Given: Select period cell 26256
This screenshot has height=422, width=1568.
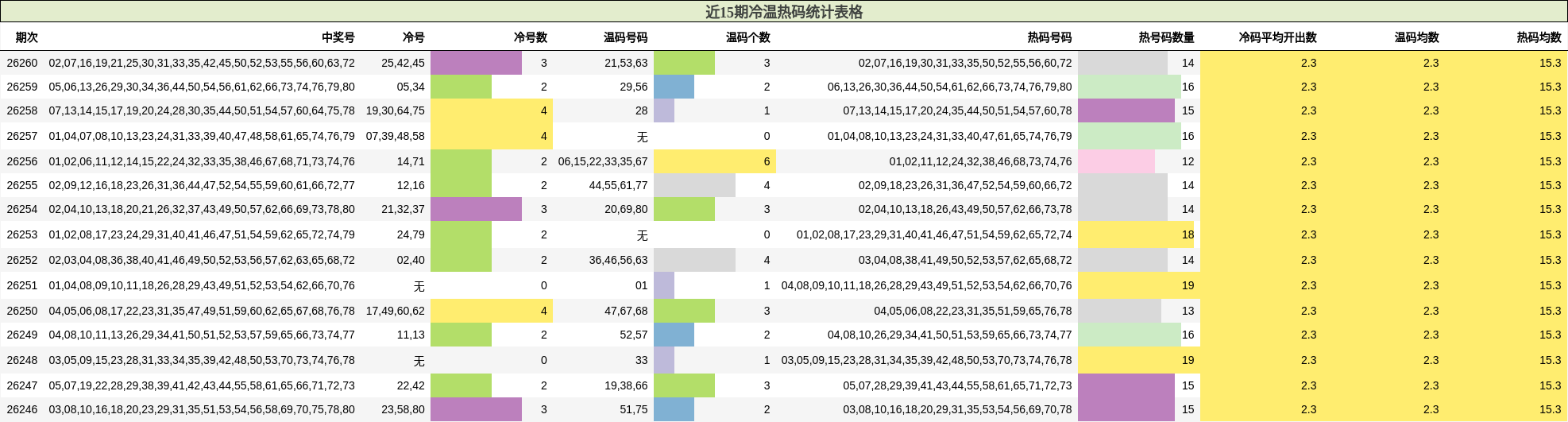Looking at the screenshot, I should pyautogui.click(x=22, y=161).
